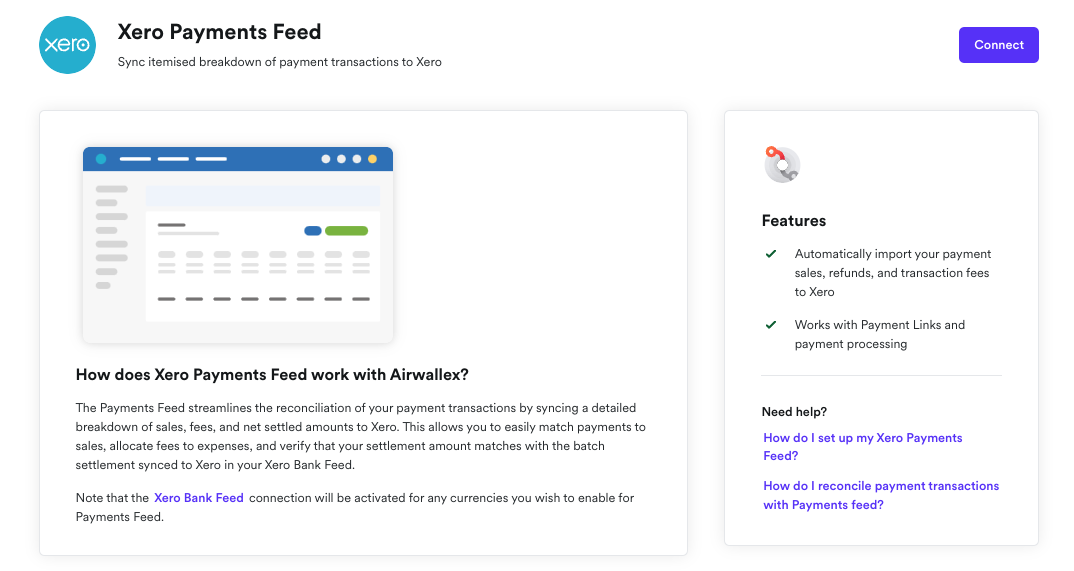Click the dashboard illustration thumbnail
This screenshot has width=1074, height=571.
pyautogui.click(x=238, y=245)
